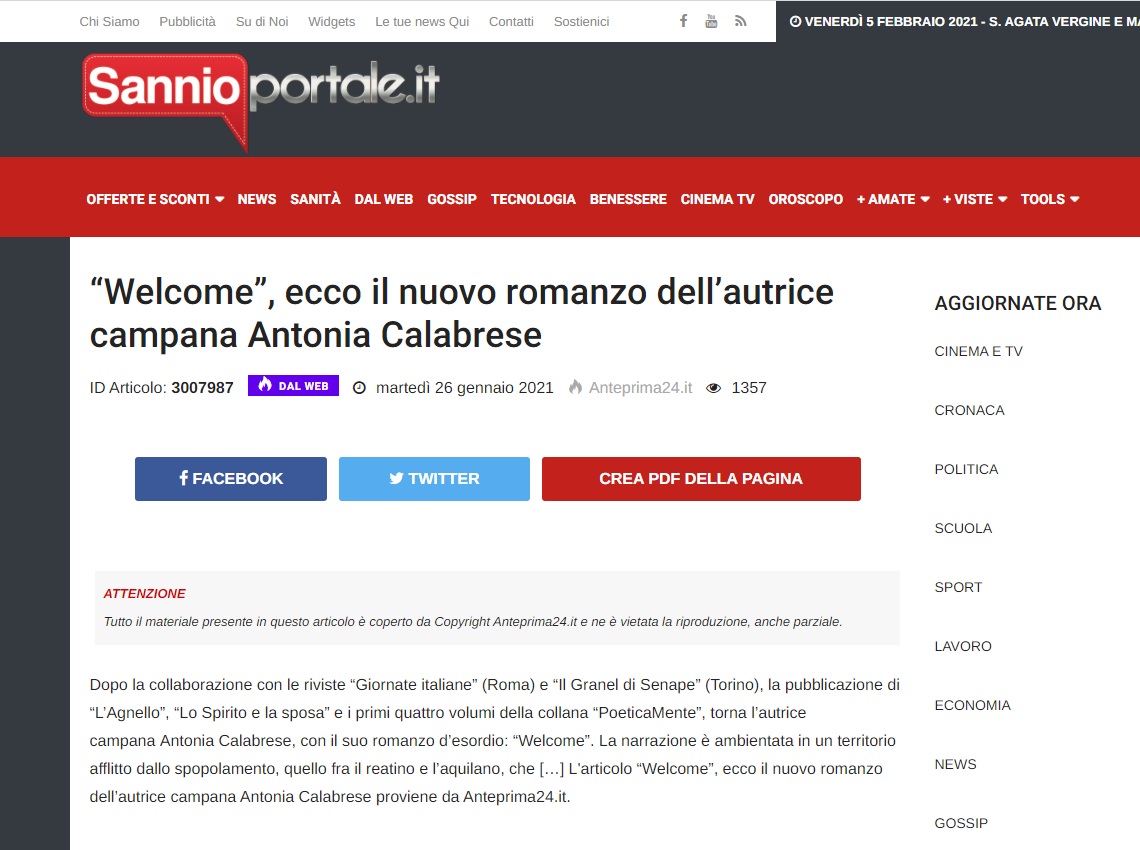Click the ATTENZIONE notice heading

click(x=144, y=593)
